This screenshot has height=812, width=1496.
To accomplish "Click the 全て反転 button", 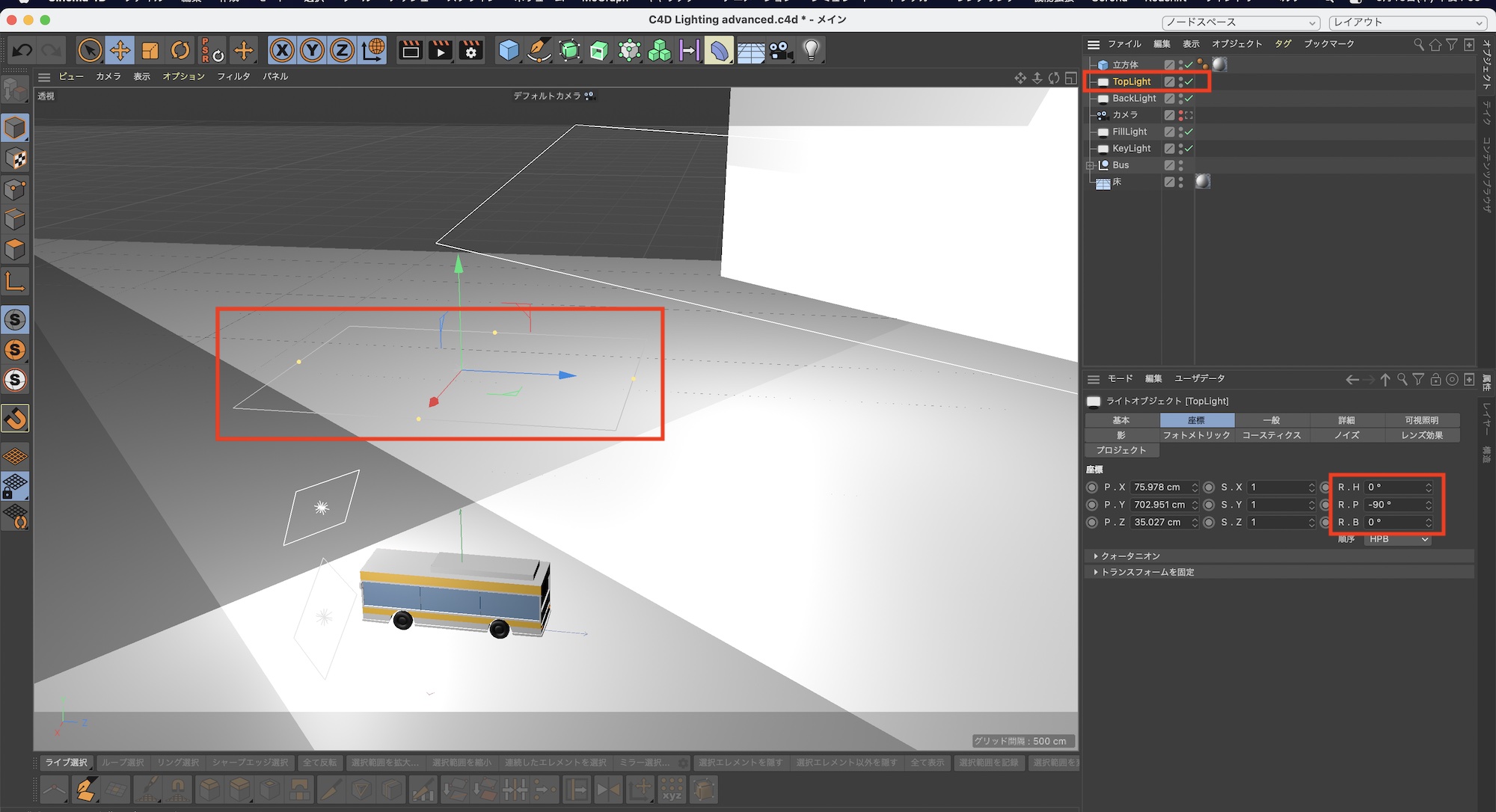I will [319, 763].
